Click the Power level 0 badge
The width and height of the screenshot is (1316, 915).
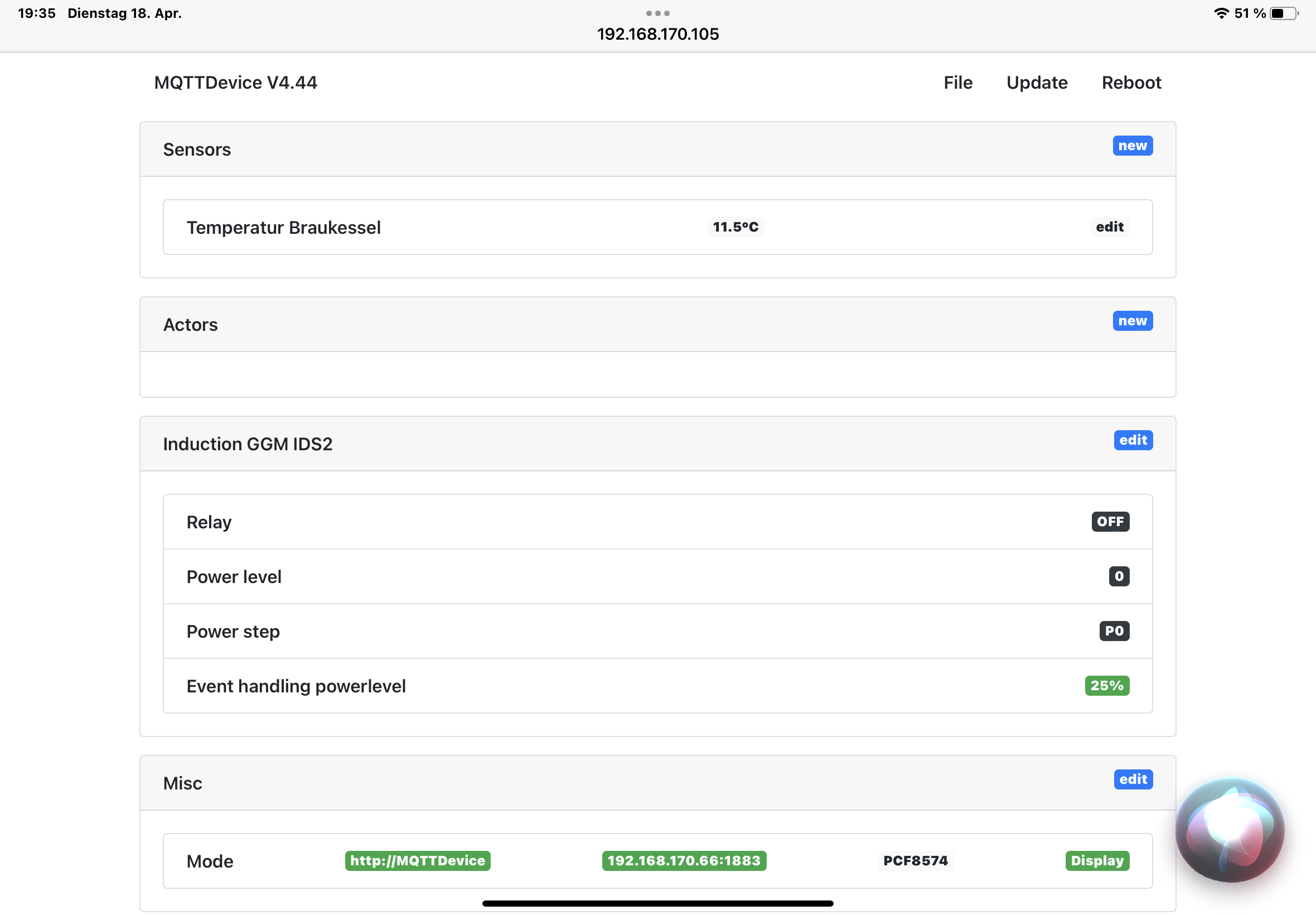click(1119, 576)
